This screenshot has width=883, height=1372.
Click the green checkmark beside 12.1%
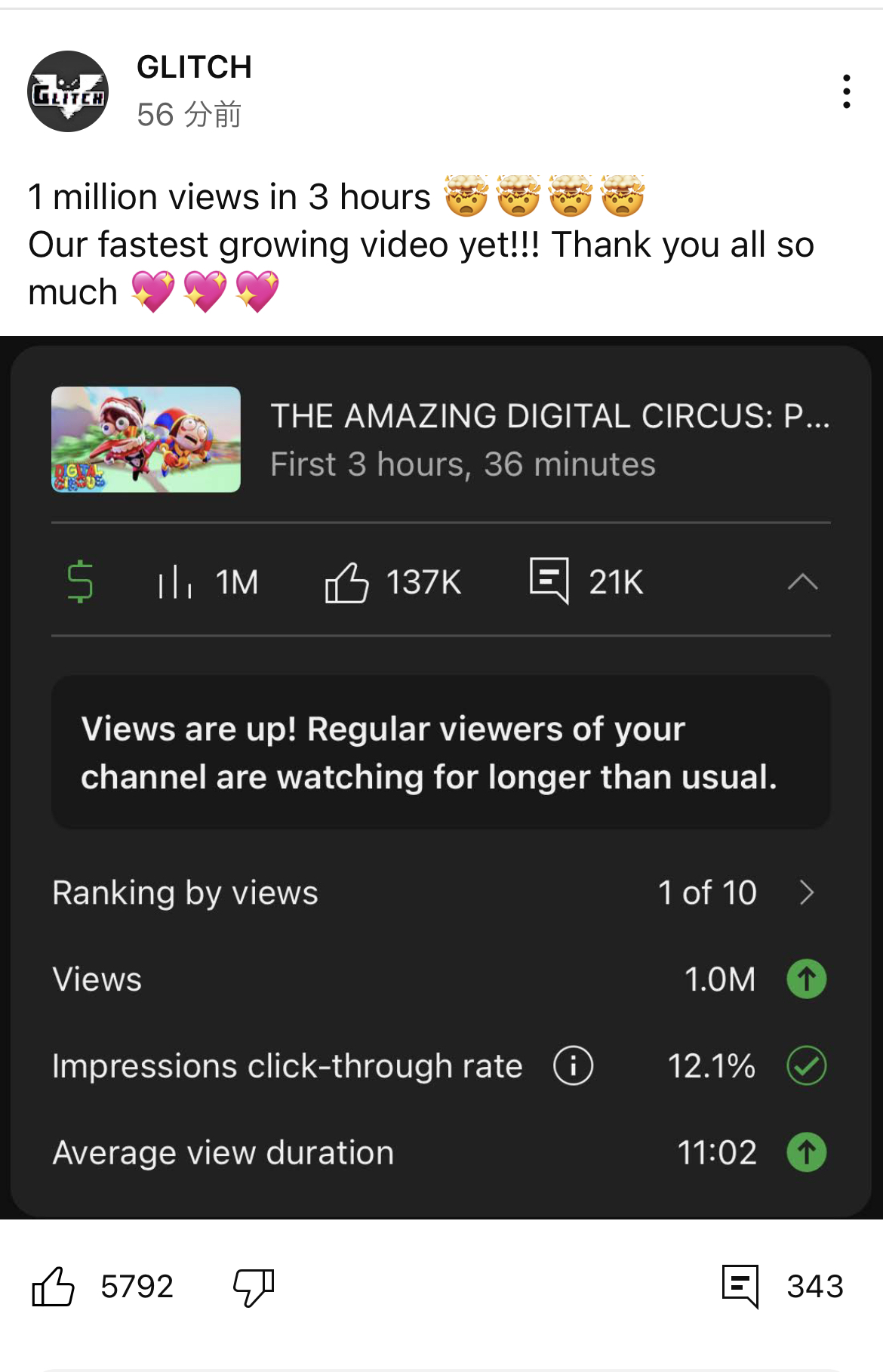point(807,1066)
